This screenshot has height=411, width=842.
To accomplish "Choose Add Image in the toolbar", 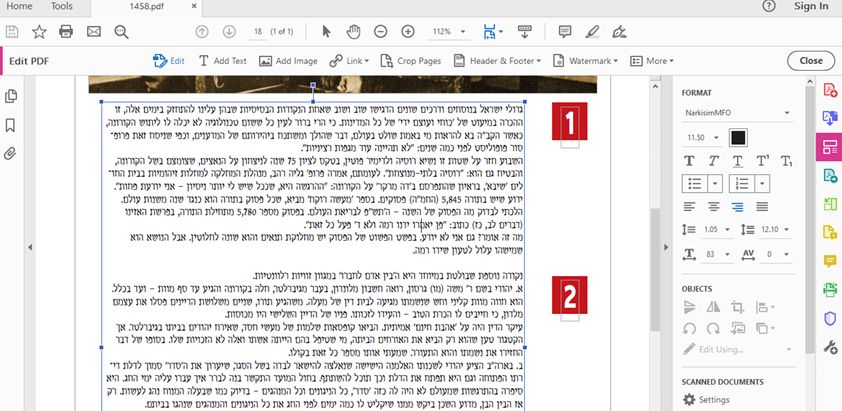I will [x=288, y=61].
